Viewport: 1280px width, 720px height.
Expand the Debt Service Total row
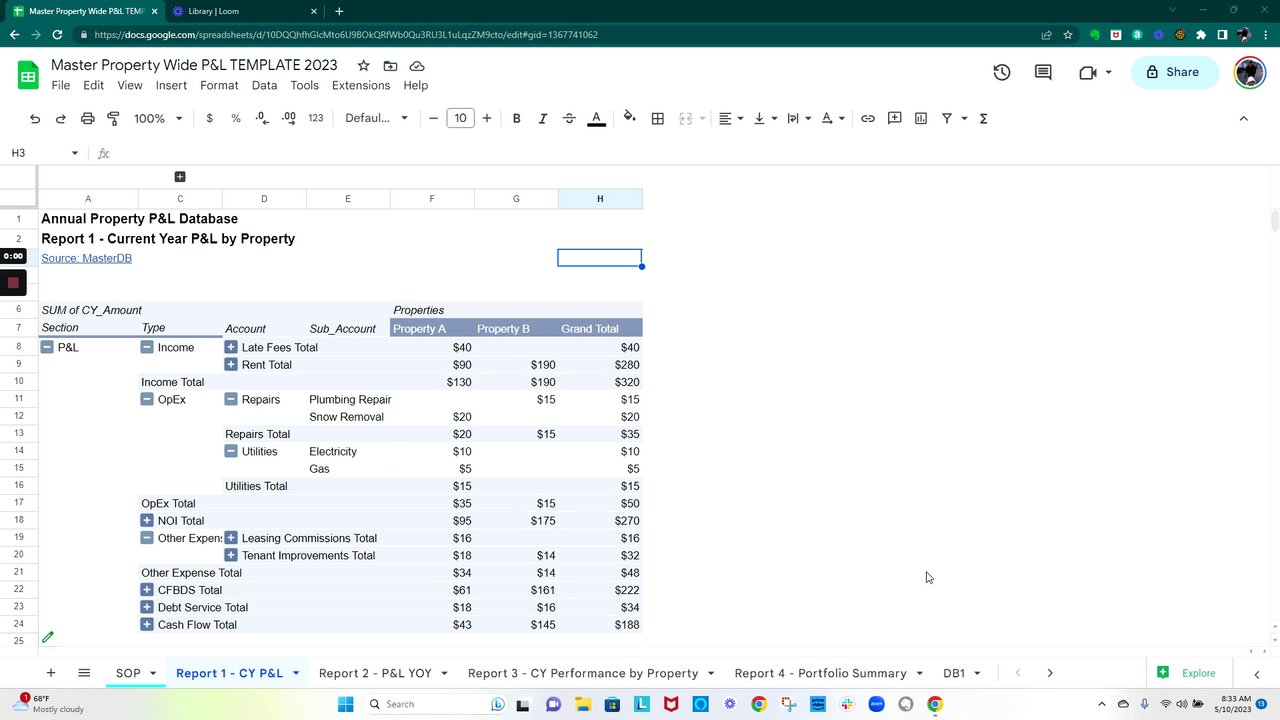click(147, 607)
